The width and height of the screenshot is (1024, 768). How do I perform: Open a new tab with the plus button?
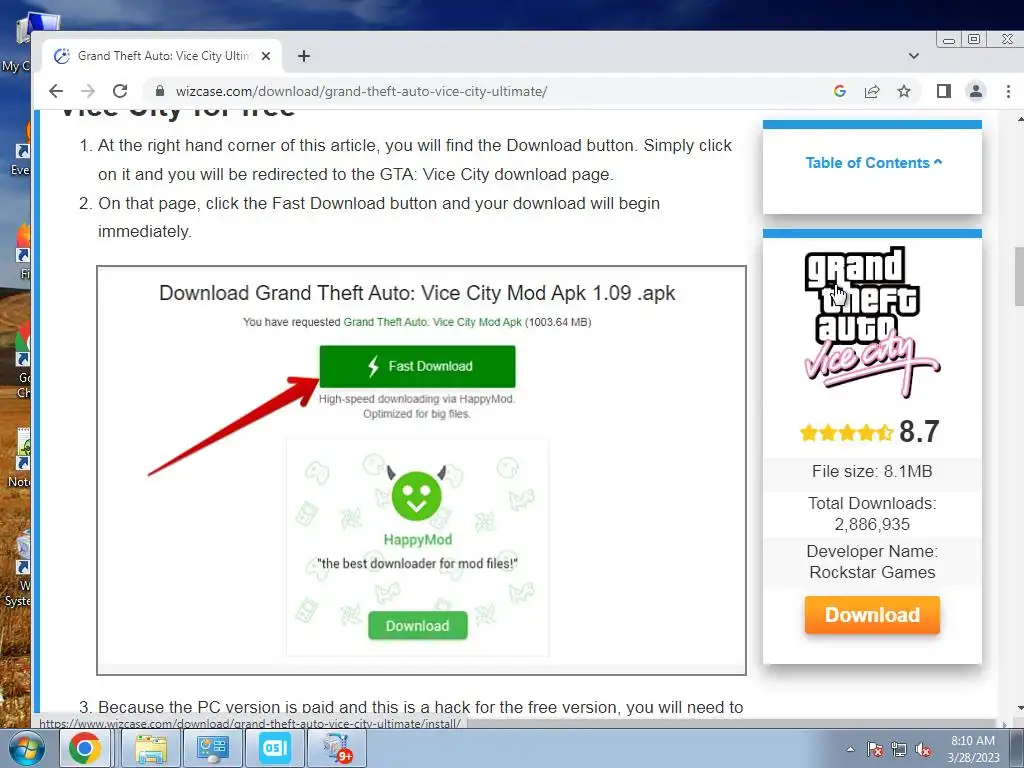point(304,56)
